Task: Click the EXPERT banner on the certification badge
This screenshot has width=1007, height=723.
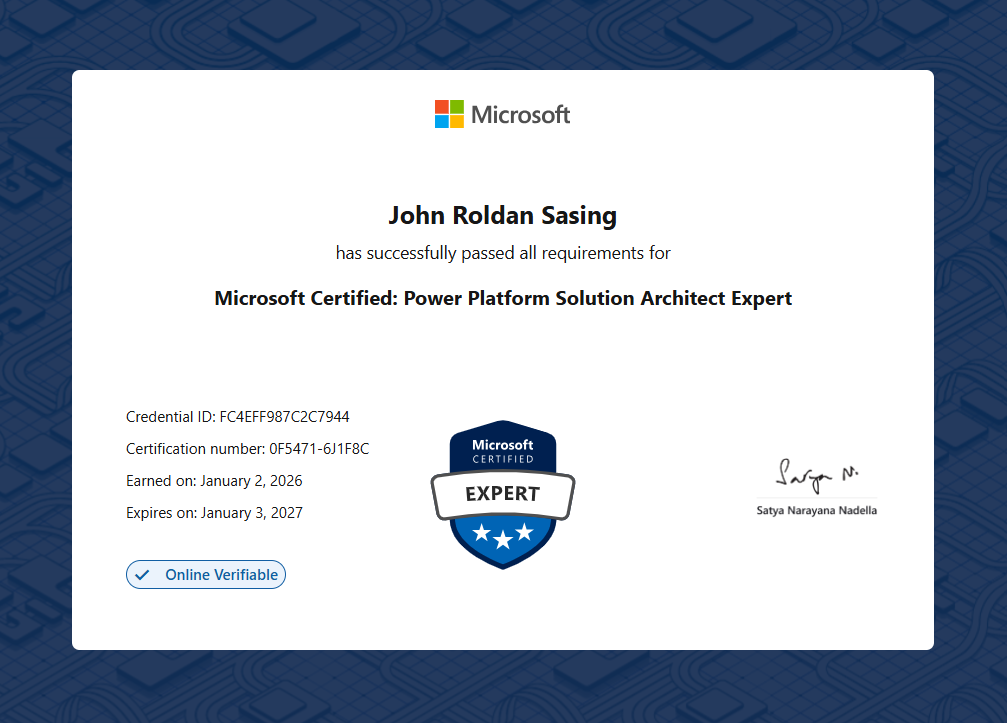Action: [502, 494]
